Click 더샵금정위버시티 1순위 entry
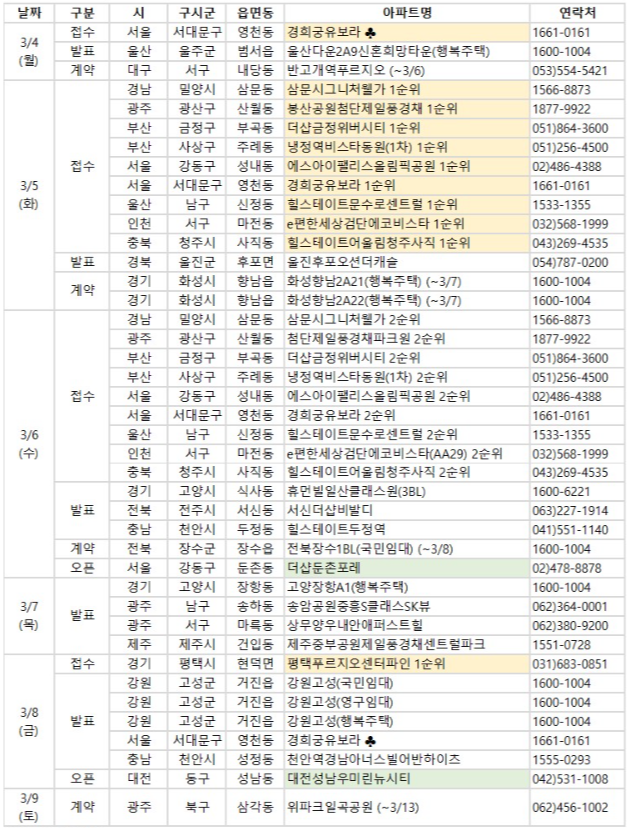 click(353, 128)
